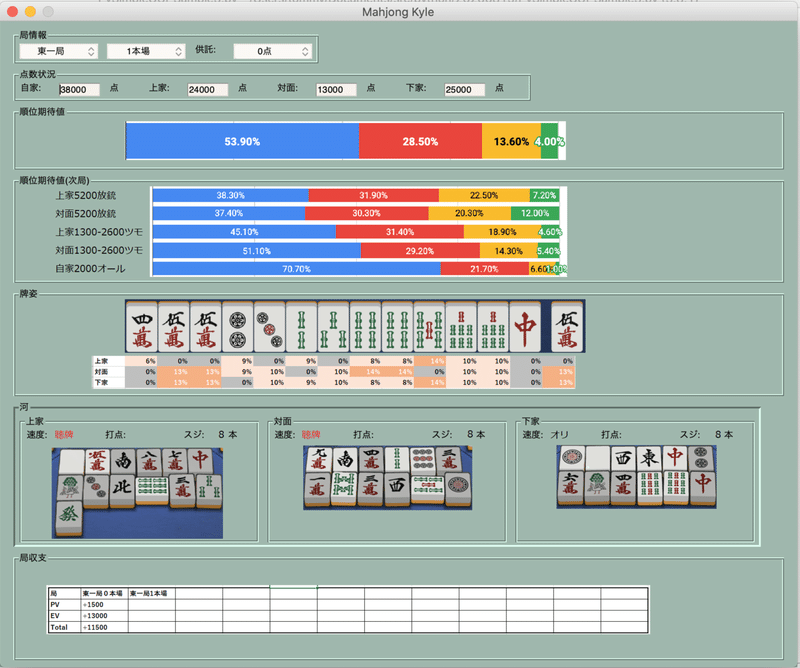Viewport: 800px width, 668px height.
Task: Click the 下家 score field 25000
Action: tap(464, 90)
